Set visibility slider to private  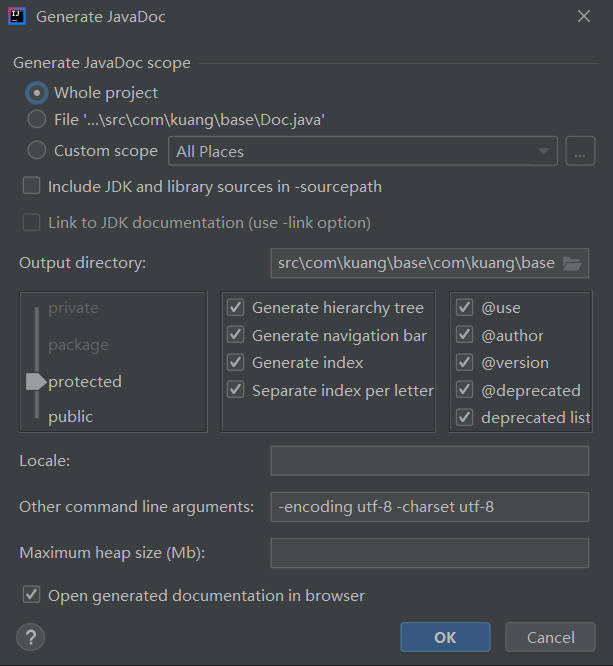[x=73, y=308]
